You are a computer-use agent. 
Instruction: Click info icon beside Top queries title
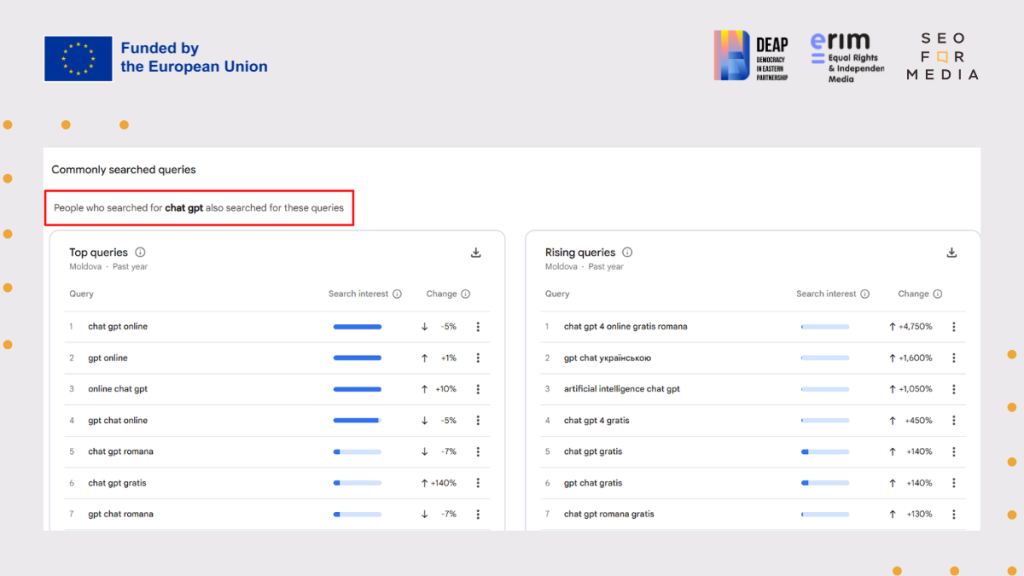pos(140,253)
